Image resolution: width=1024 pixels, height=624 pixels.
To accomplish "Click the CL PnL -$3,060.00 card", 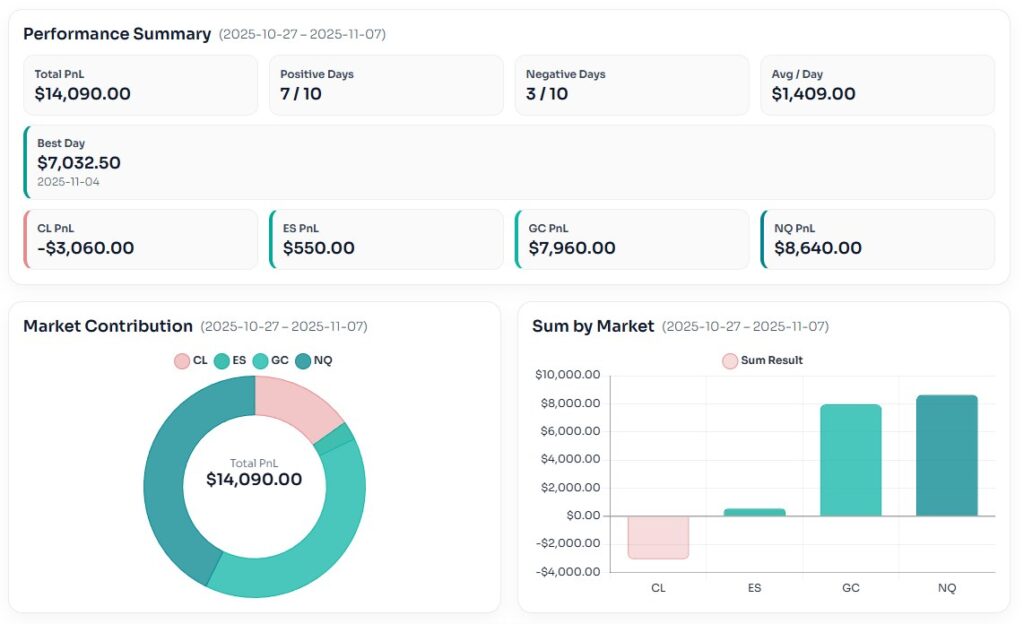I will pyautogui.click(x=140, y=239).
